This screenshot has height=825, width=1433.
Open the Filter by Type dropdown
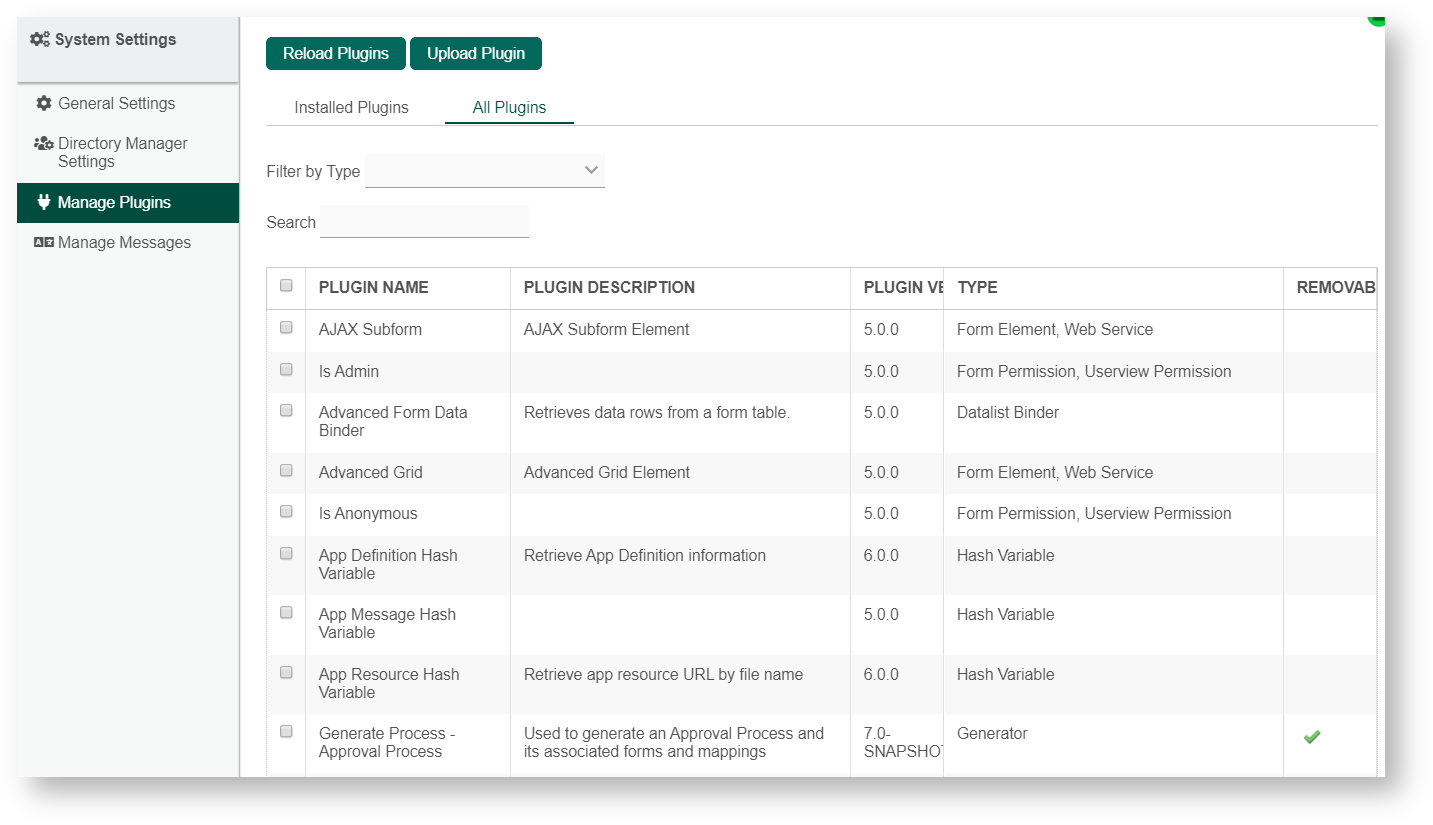(485, 171)
